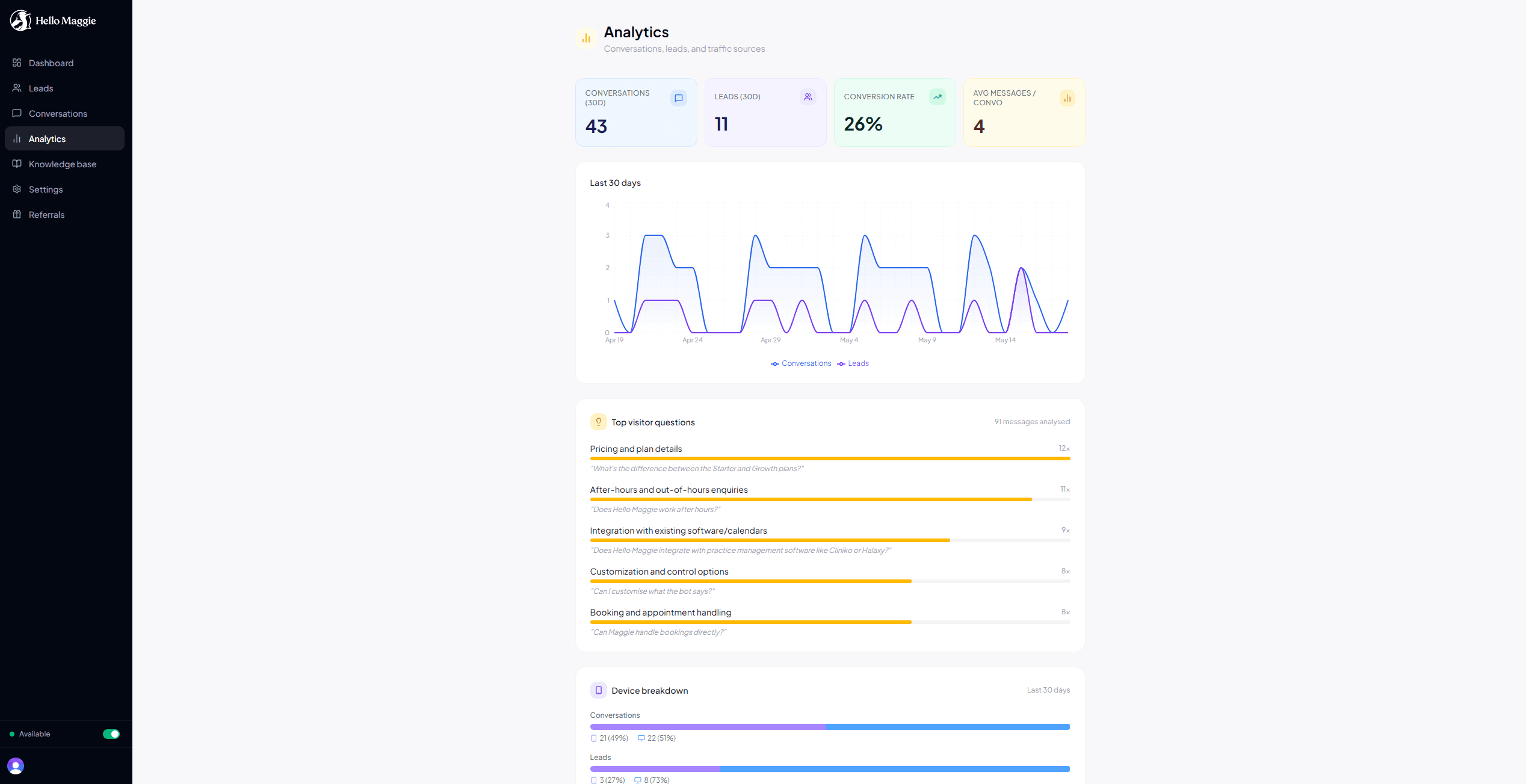Select the Analytics menu item

64,138
